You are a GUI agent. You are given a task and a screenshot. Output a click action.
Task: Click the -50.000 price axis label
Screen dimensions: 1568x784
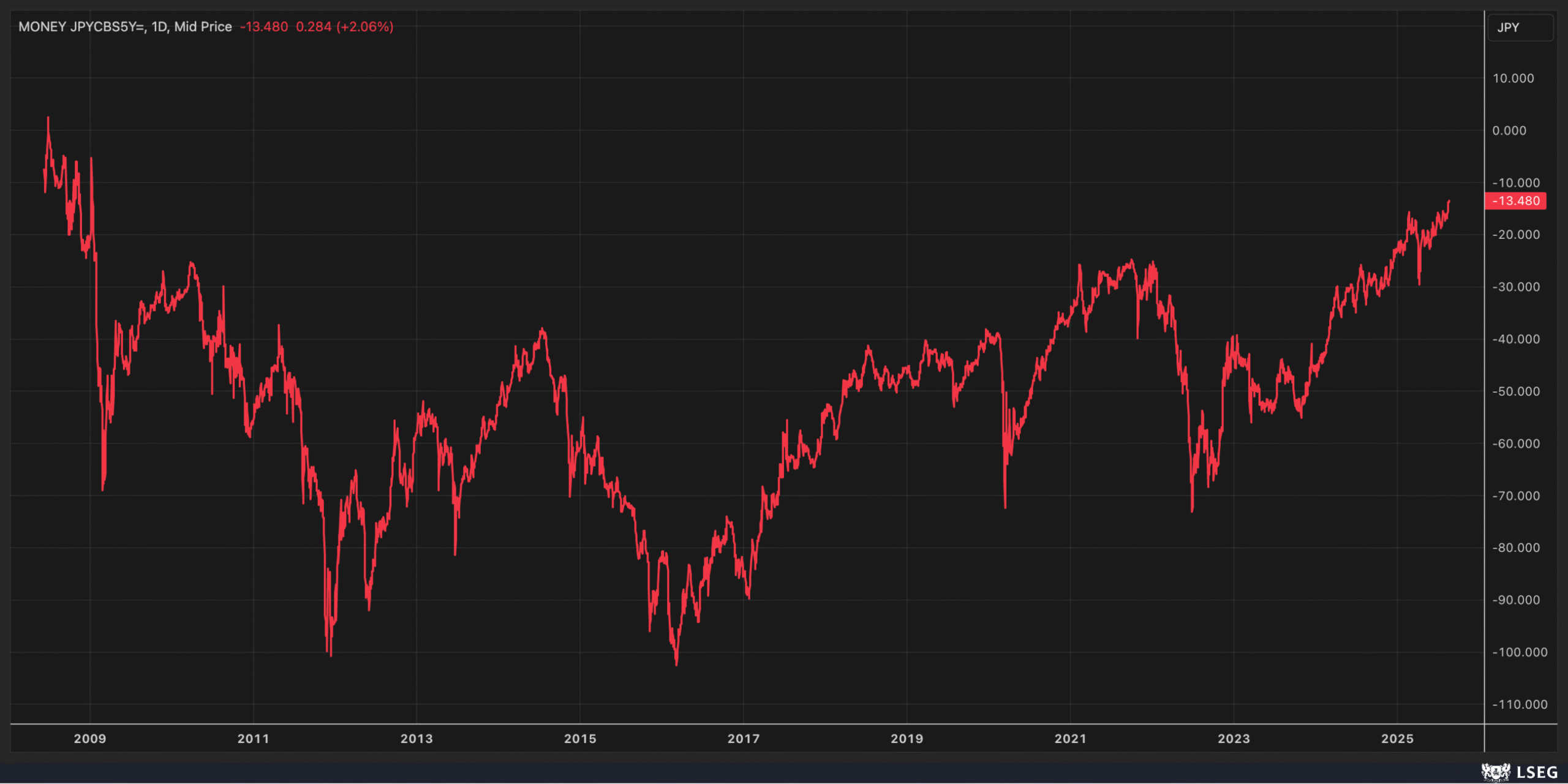tap(1516, 391)
